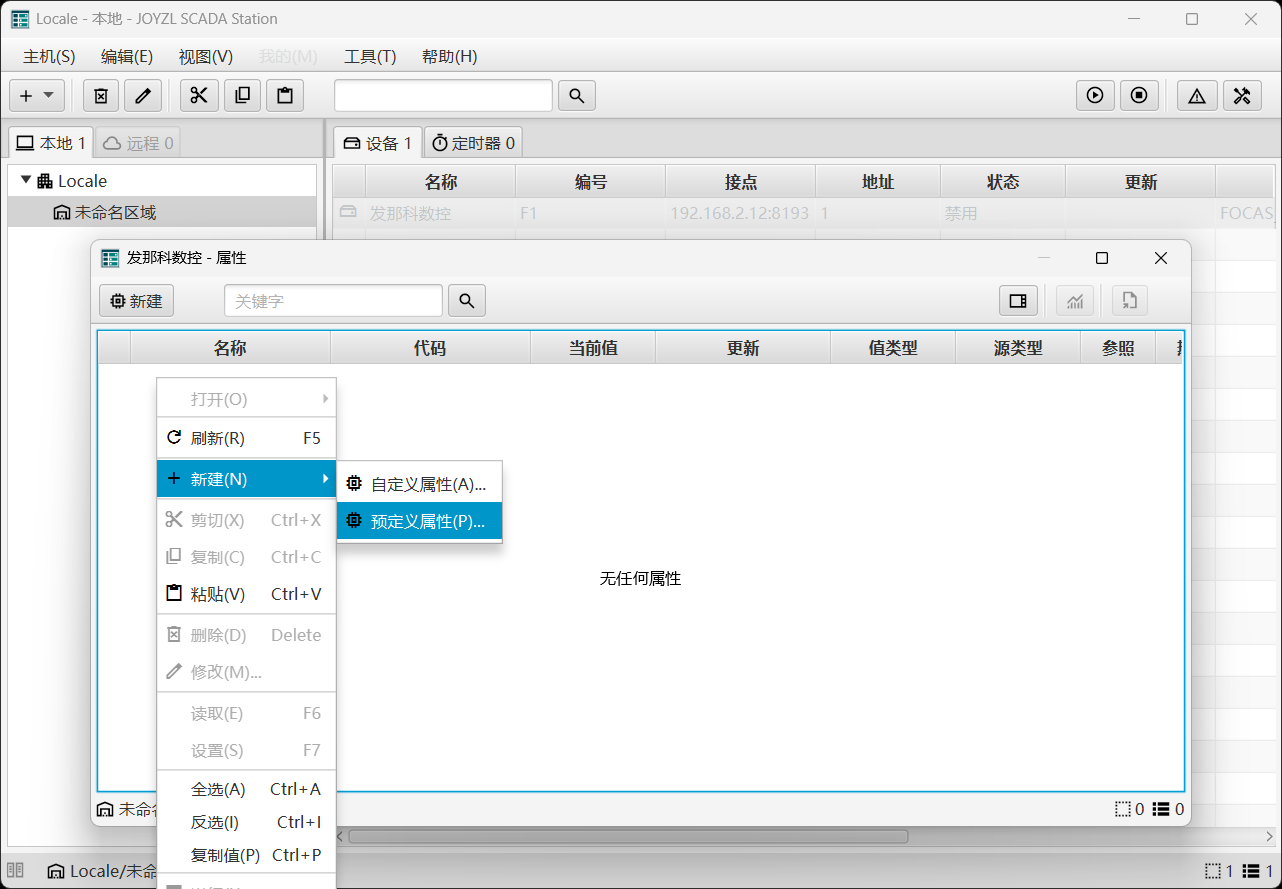Click the 新建 button in 属性 window toolbar
This screenshot has height=889, width=1282.
point(137,301)
